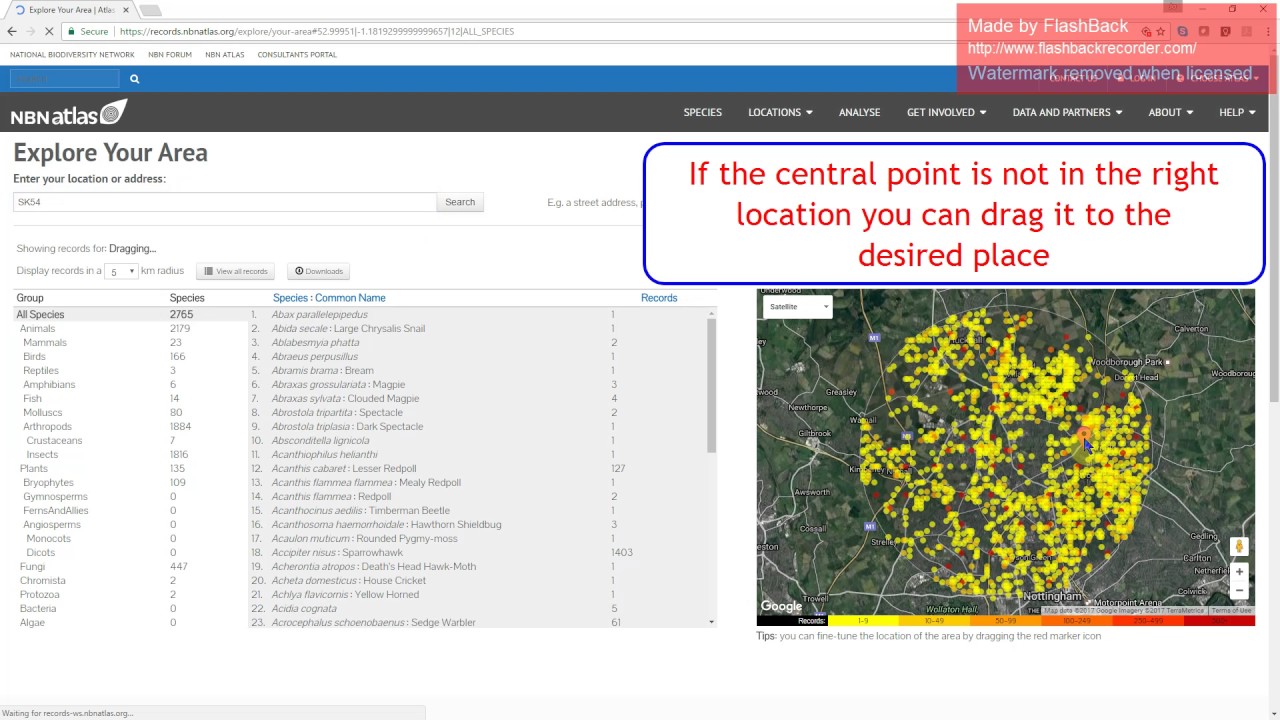This screenshot has height=720, width=1280.
Task: Click species row Accipiter nisus Sparrowhawk
Action: pyautogui.click(x=478, y=552)
